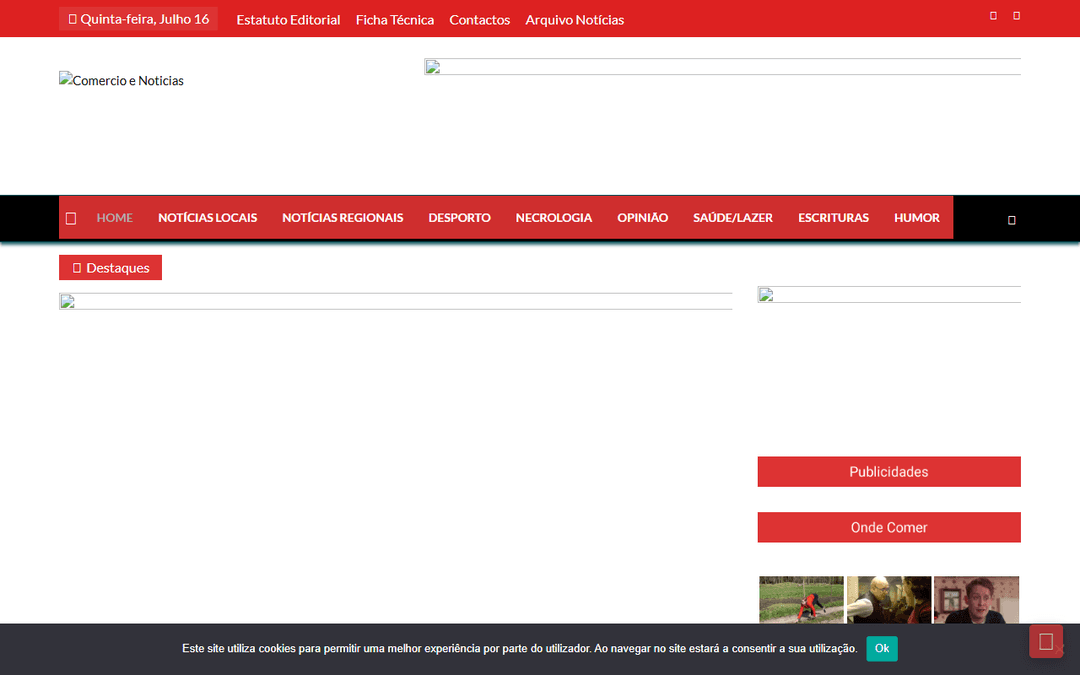Go to Contactos page
The width and height of the screenshot is (1080, 675).
[x=479, y=19]
